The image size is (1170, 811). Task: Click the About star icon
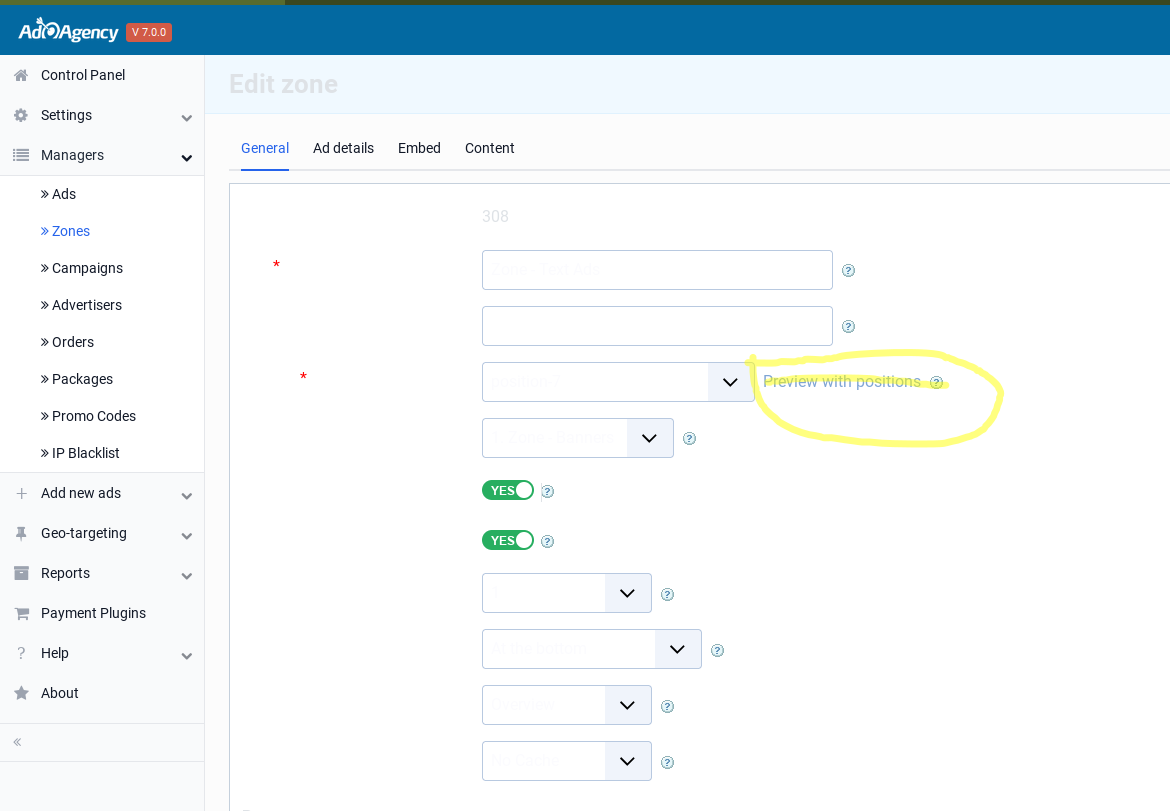22,693
